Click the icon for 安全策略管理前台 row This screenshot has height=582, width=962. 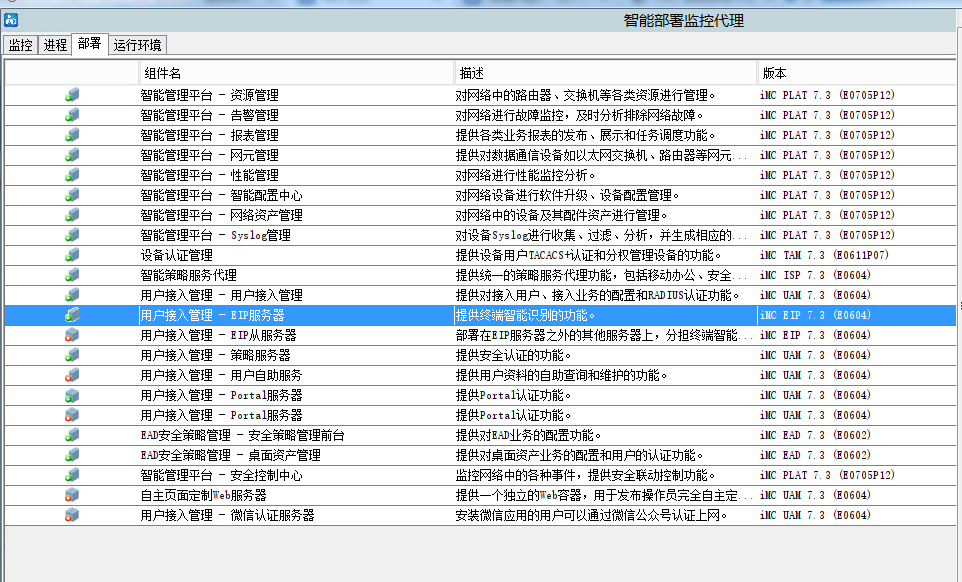(x=72, y=435)
